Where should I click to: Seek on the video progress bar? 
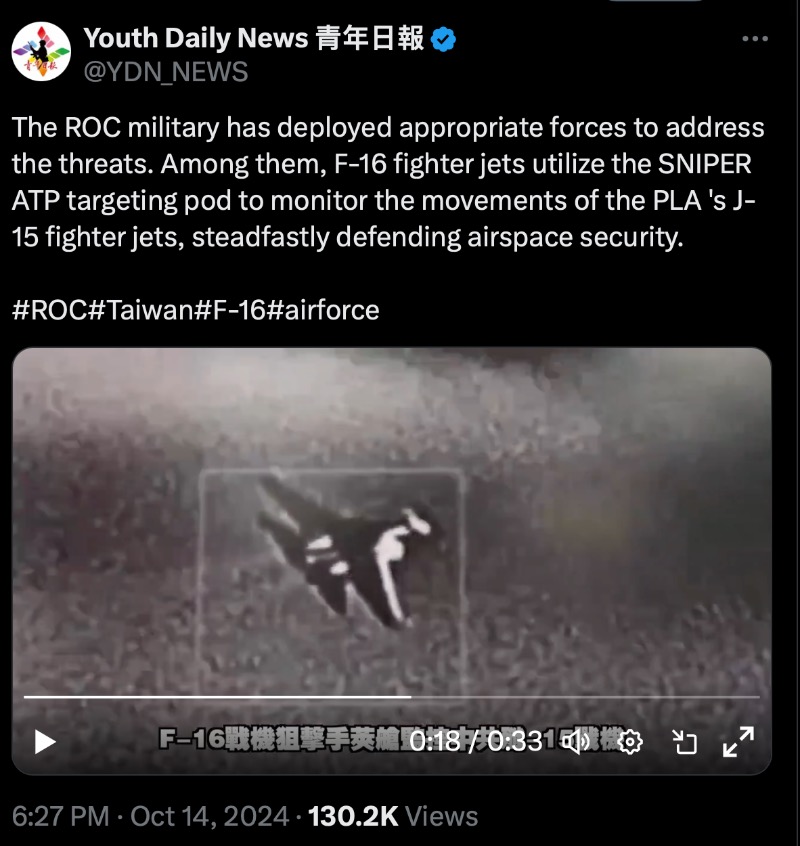coord(392,697)
